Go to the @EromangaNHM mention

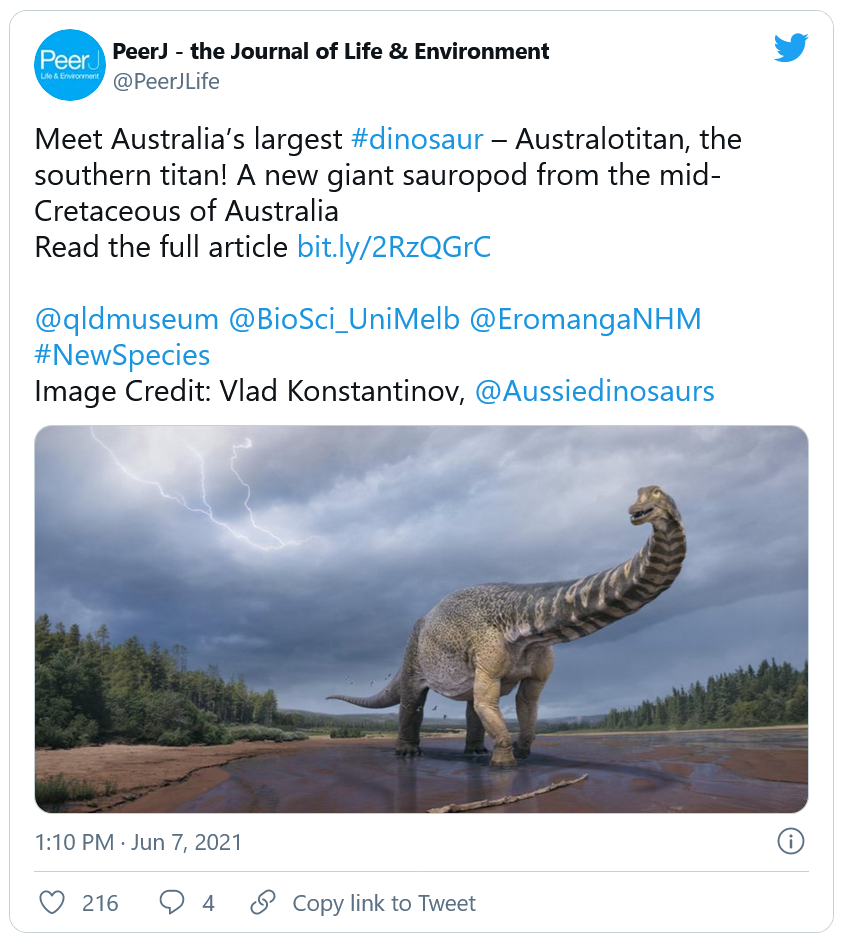587,319
